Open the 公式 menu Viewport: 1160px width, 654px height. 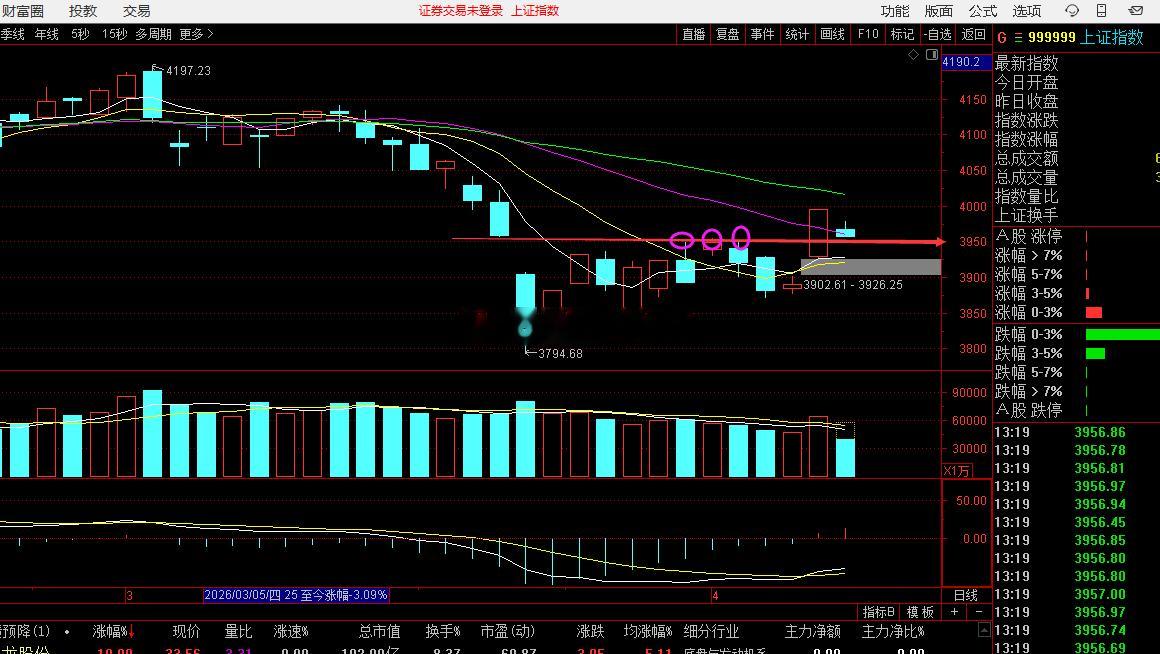tap(982, 11)
